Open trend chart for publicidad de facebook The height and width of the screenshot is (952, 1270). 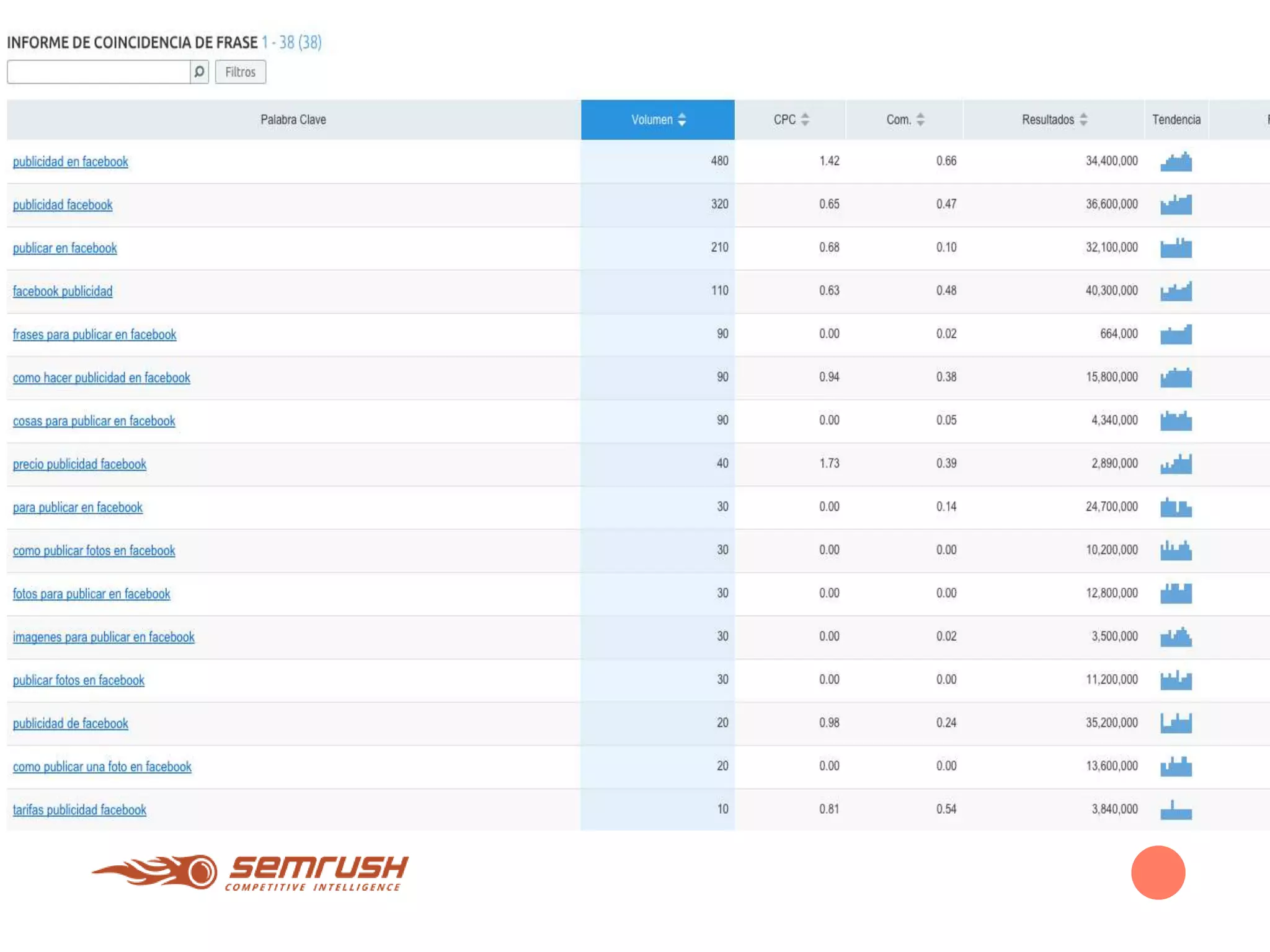pos(1176,723)
